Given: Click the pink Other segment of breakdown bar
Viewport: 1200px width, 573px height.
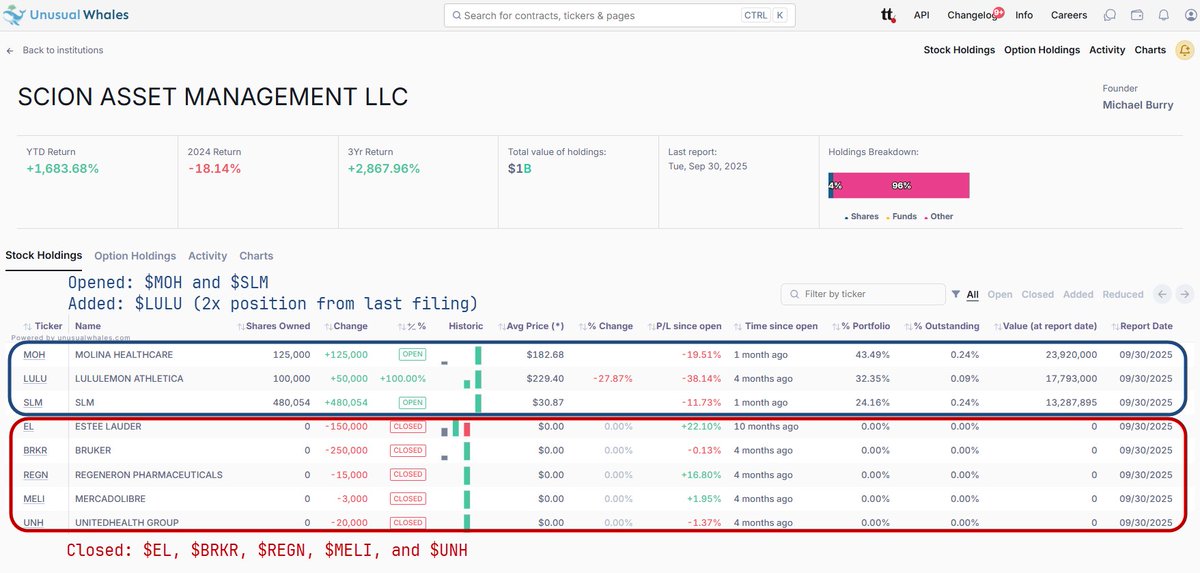Looking at the screenshot, I should point(902,186).
